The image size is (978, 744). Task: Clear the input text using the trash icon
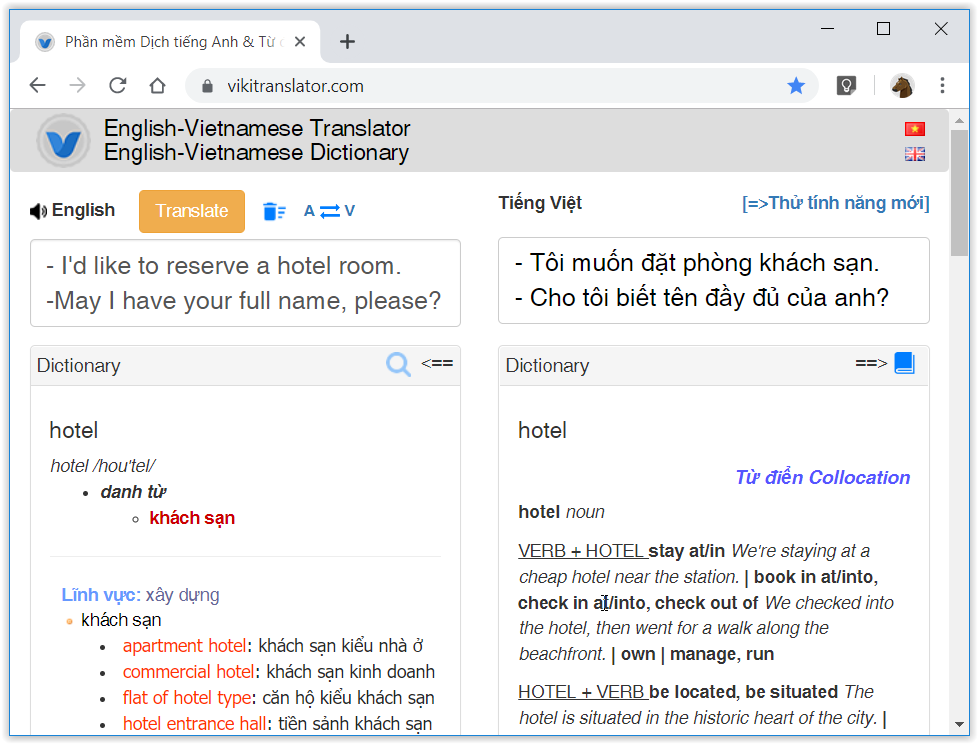point(274,211)
